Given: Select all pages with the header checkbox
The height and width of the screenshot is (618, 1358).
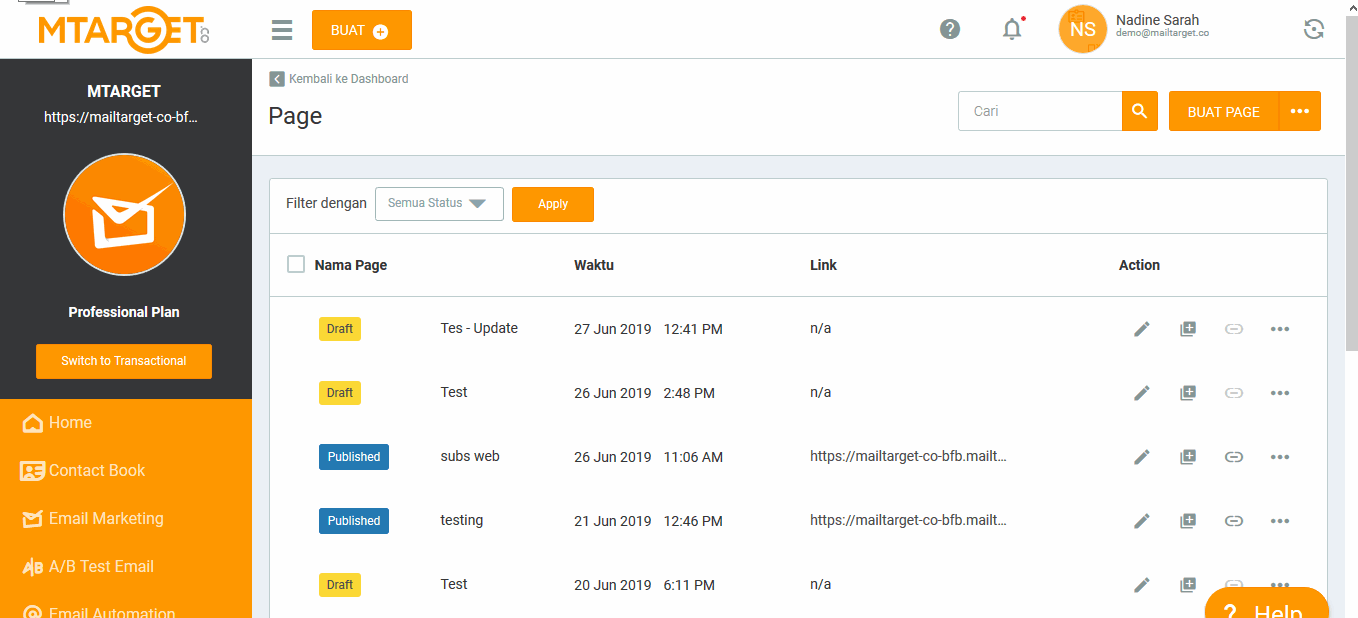Looking at the screenshot, I should tap(296, 264).
